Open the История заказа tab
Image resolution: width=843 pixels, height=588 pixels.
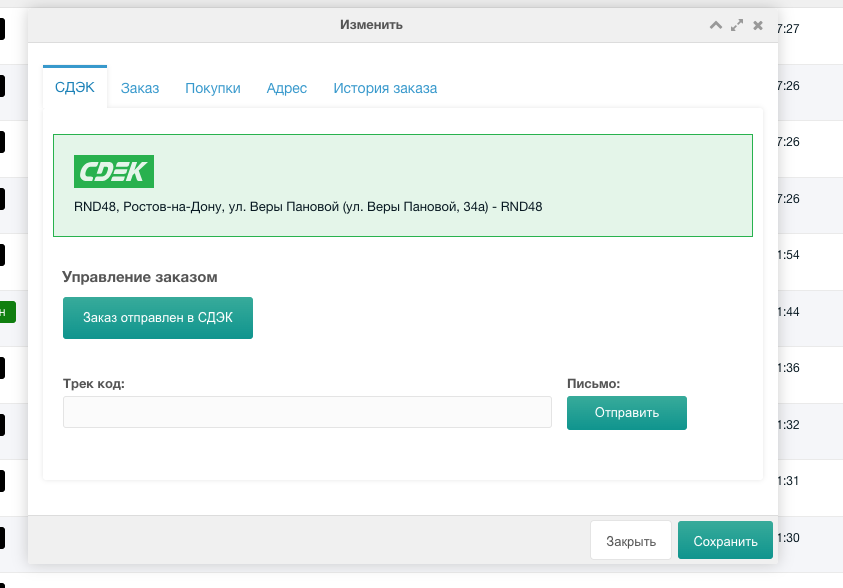[385, 88]
